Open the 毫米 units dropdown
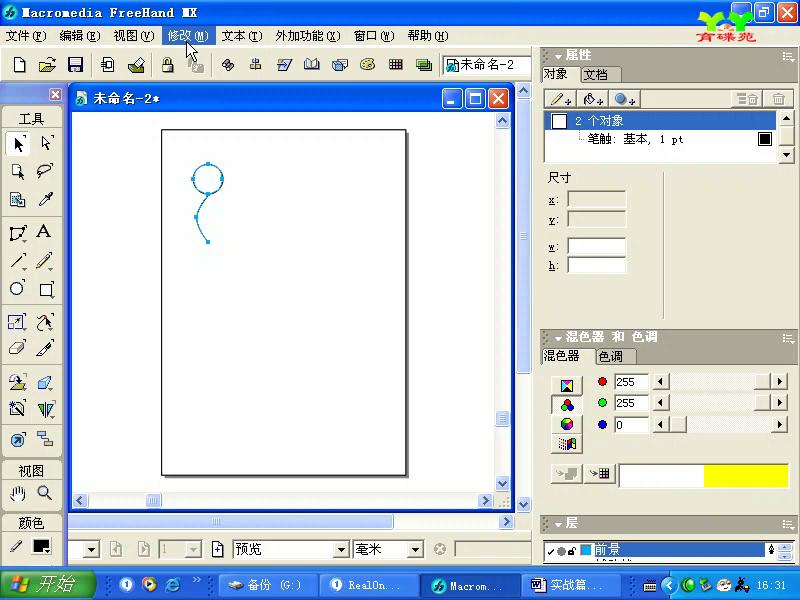Viewport: 800px width, 600px height. (415, 549)
